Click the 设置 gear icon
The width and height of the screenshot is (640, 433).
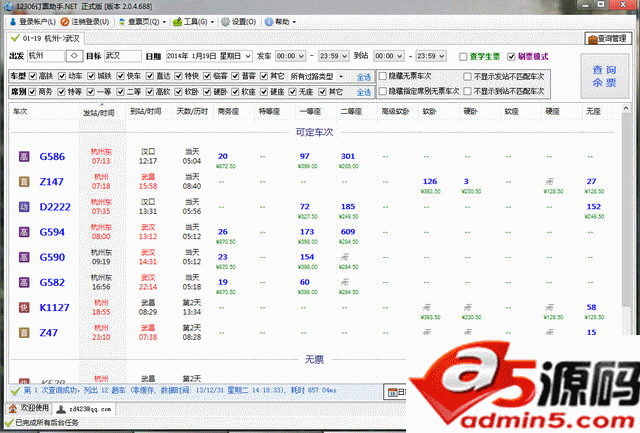[225, 22]
